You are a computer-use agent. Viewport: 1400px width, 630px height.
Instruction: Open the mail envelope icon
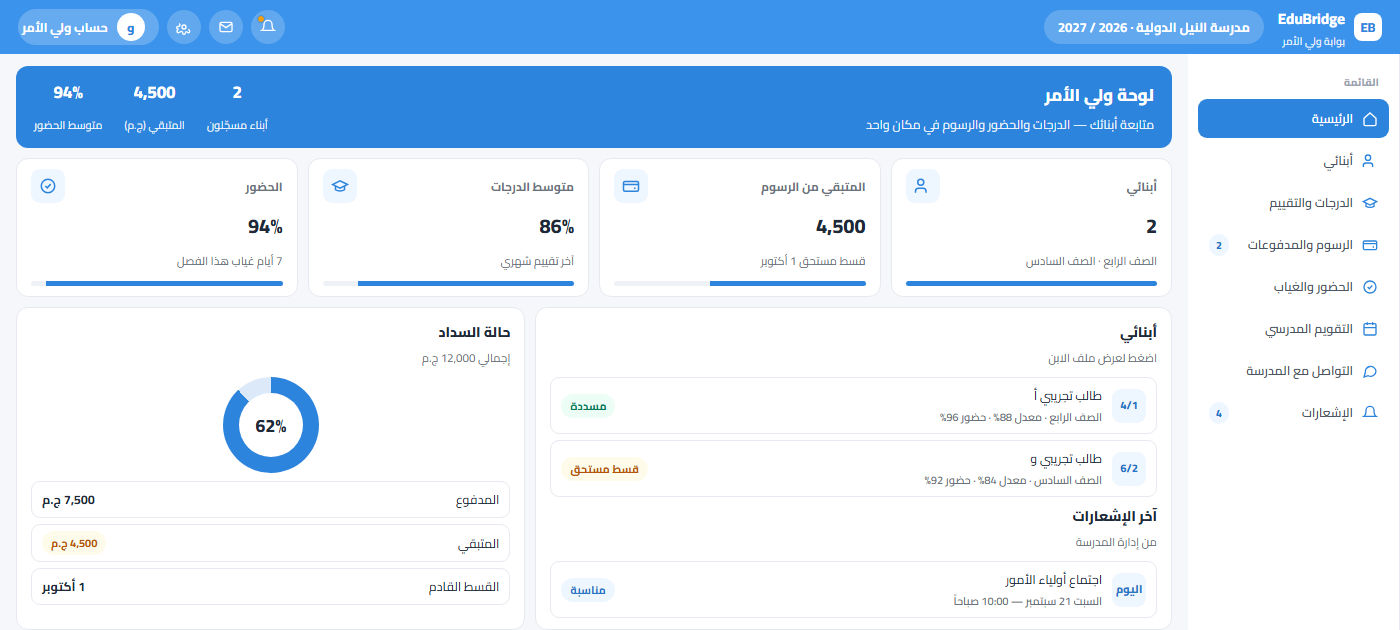(226, 27)
